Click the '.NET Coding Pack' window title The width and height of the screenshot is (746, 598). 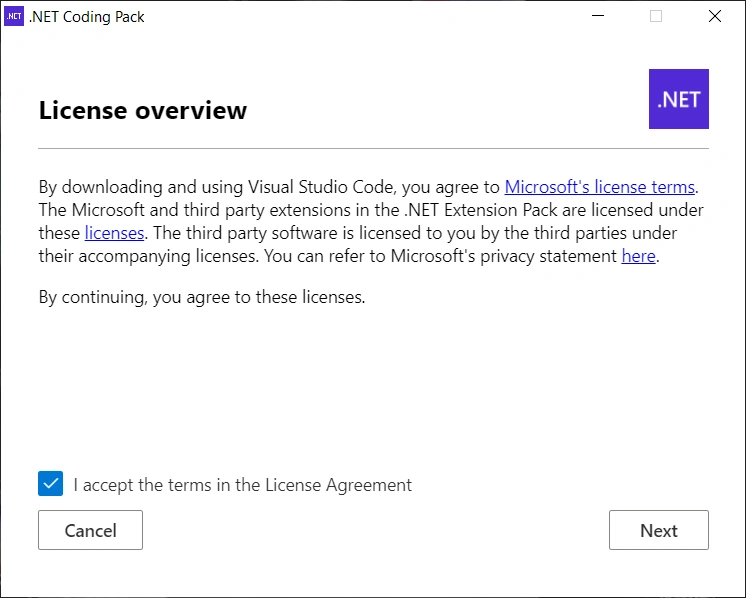[87, 17]
